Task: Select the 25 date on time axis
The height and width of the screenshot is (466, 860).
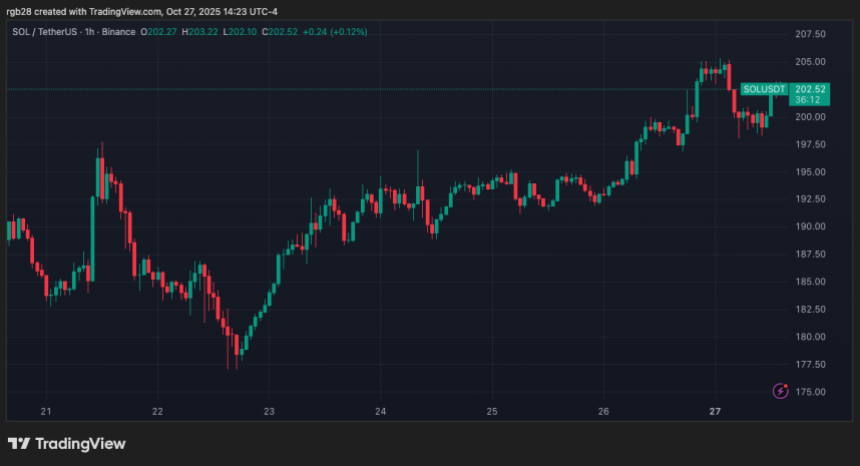Action: [492, 411]
